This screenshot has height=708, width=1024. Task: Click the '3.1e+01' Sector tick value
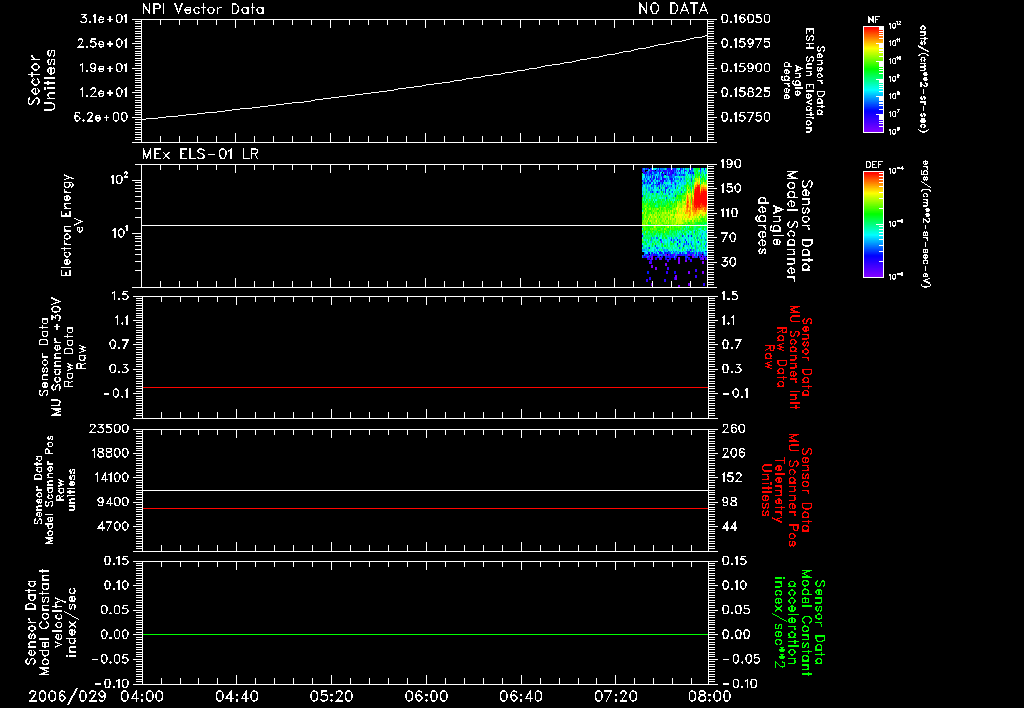coord(103,19)
